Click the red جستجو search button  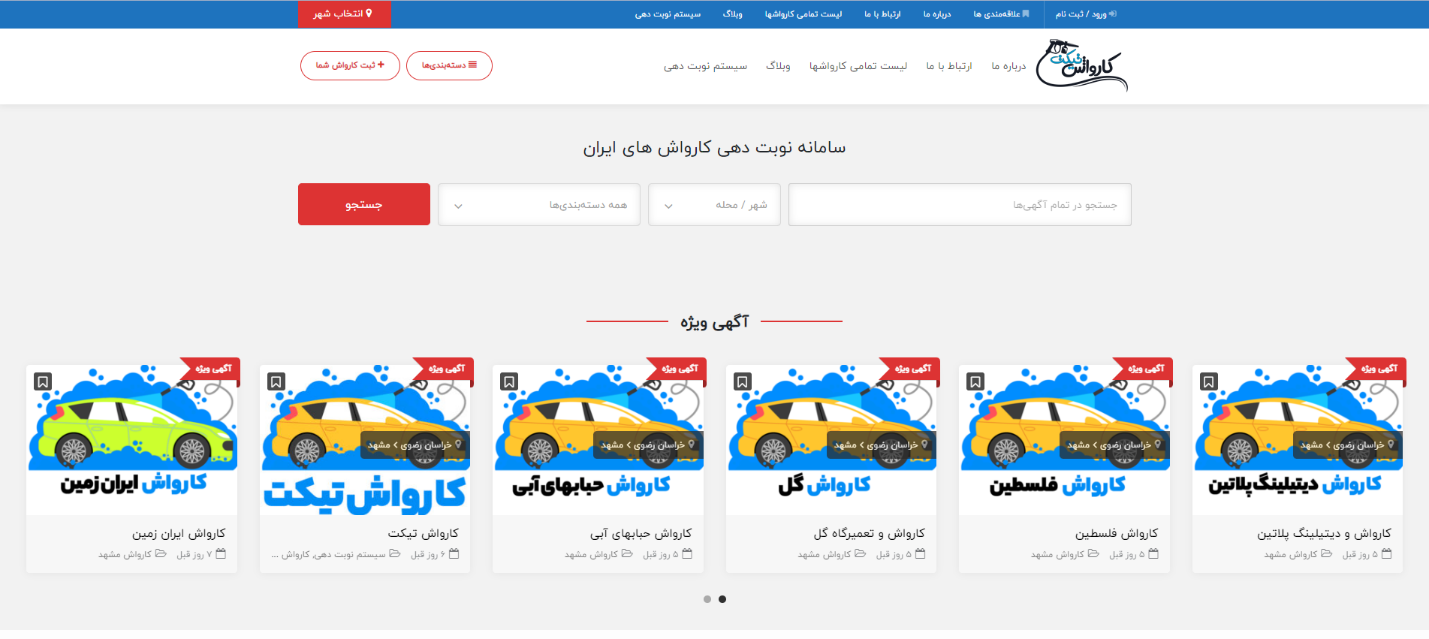tap(364, 204)
